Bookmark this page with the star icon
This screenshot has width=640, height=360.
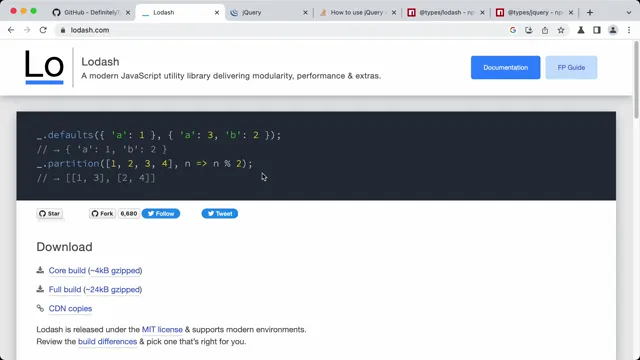pyautogui.click(x=561, y=30)
